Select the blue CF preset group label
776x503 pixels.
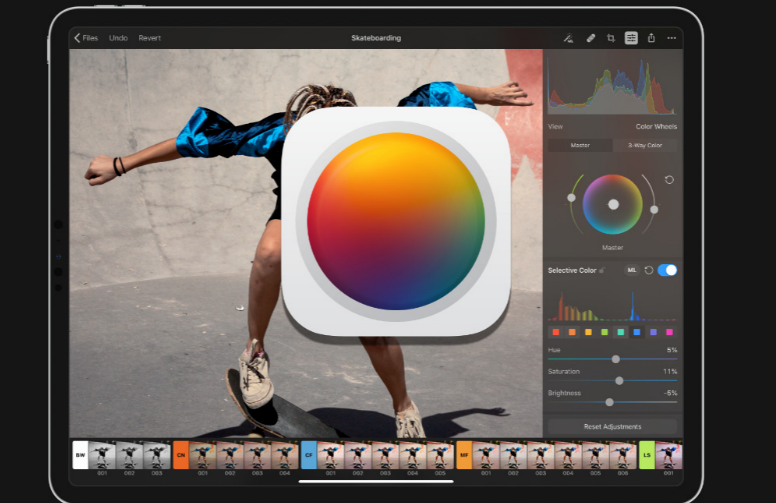308,455
